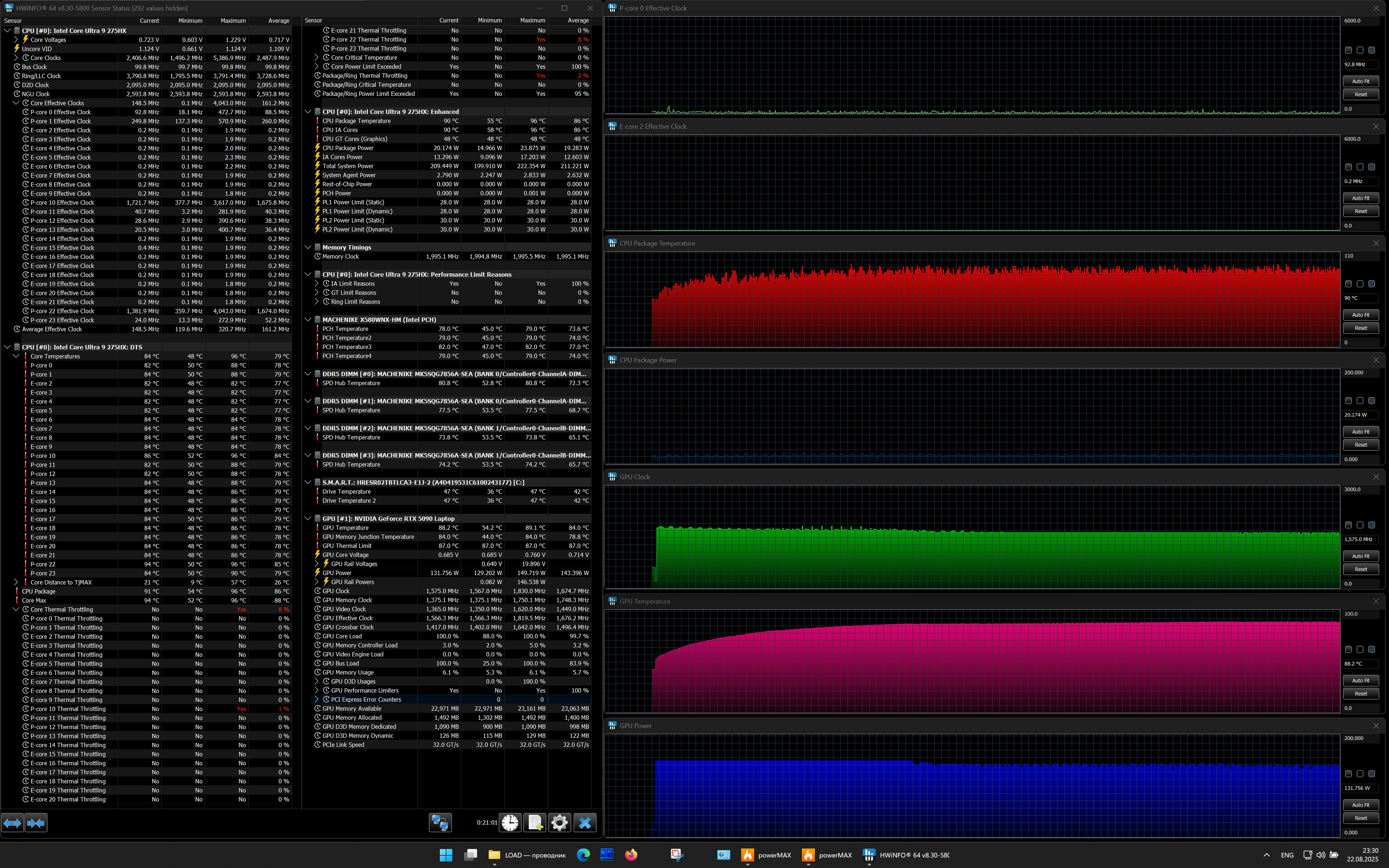The height and width of the screenshot is (868, 1389).
Task: Toggle middle checkbox on GPU Temperature graph
Action: [1360, 649]
